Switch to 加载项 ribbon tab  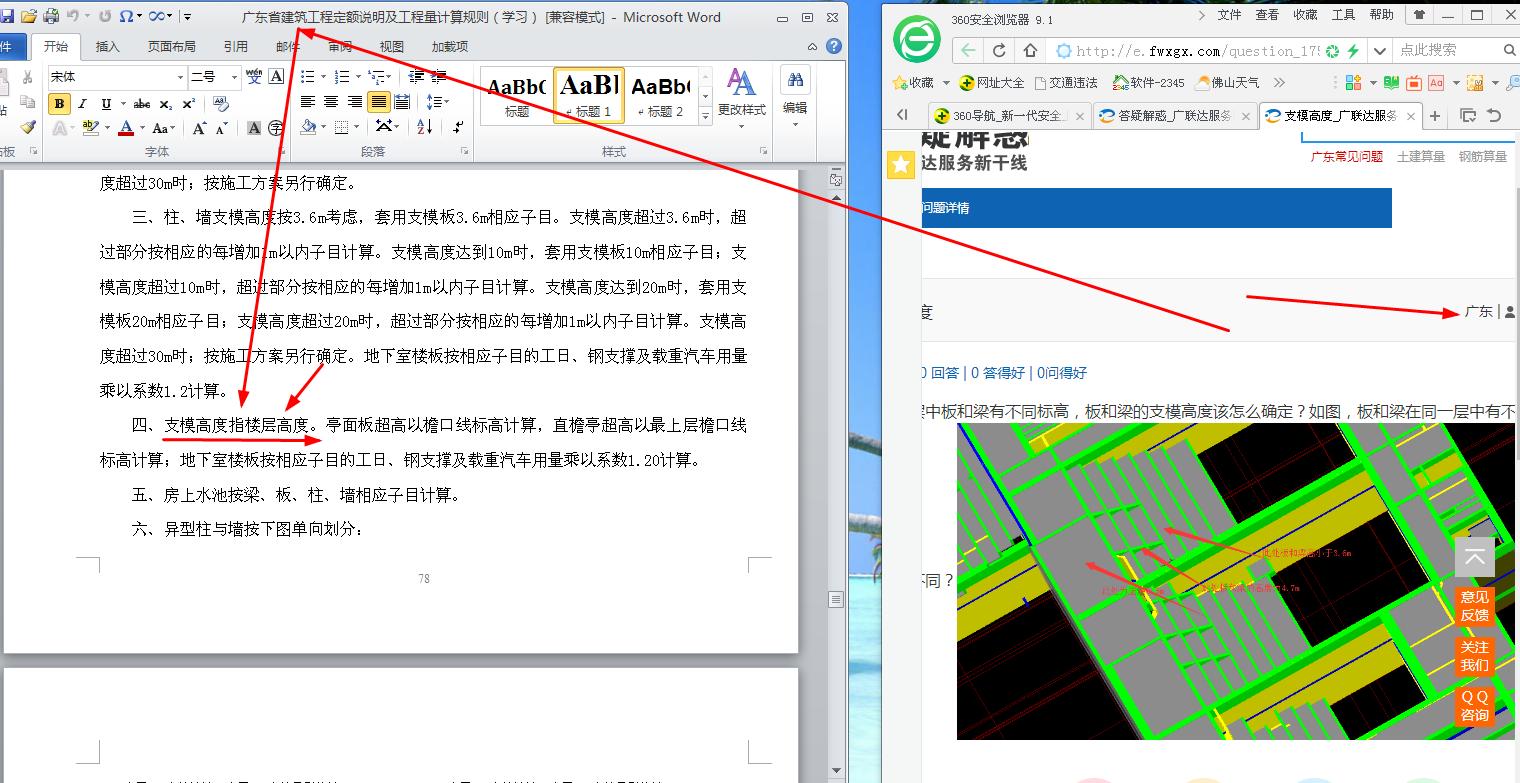pyautogui.click(x=450, y=46)
